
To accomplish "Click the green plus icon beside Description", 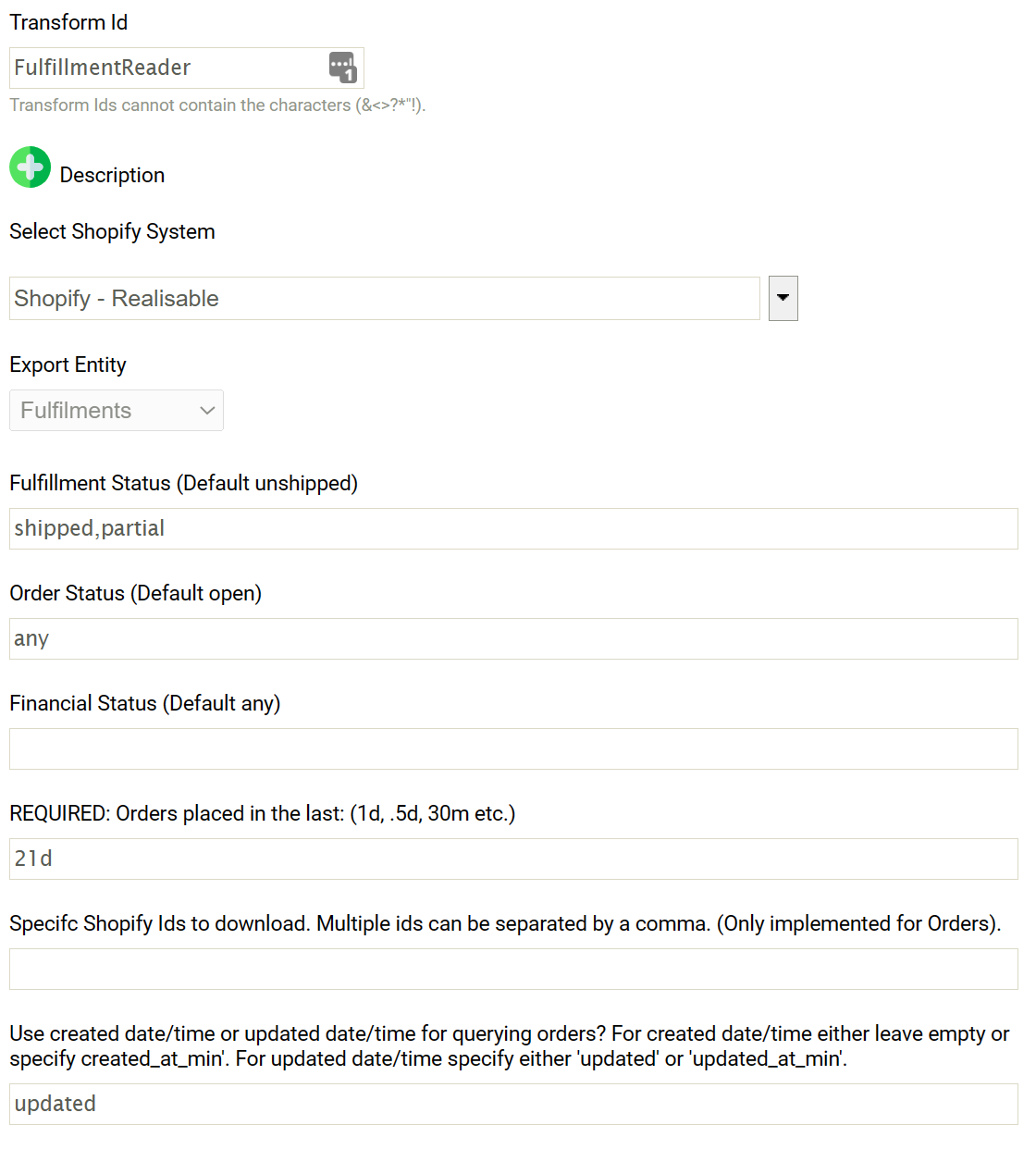I will pos(31,167).
